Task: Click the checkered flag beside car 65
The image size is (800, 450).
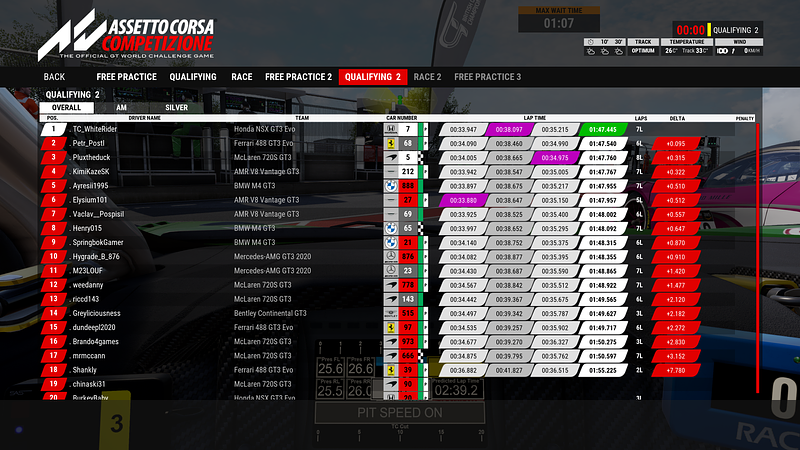Action: (421, 229)
